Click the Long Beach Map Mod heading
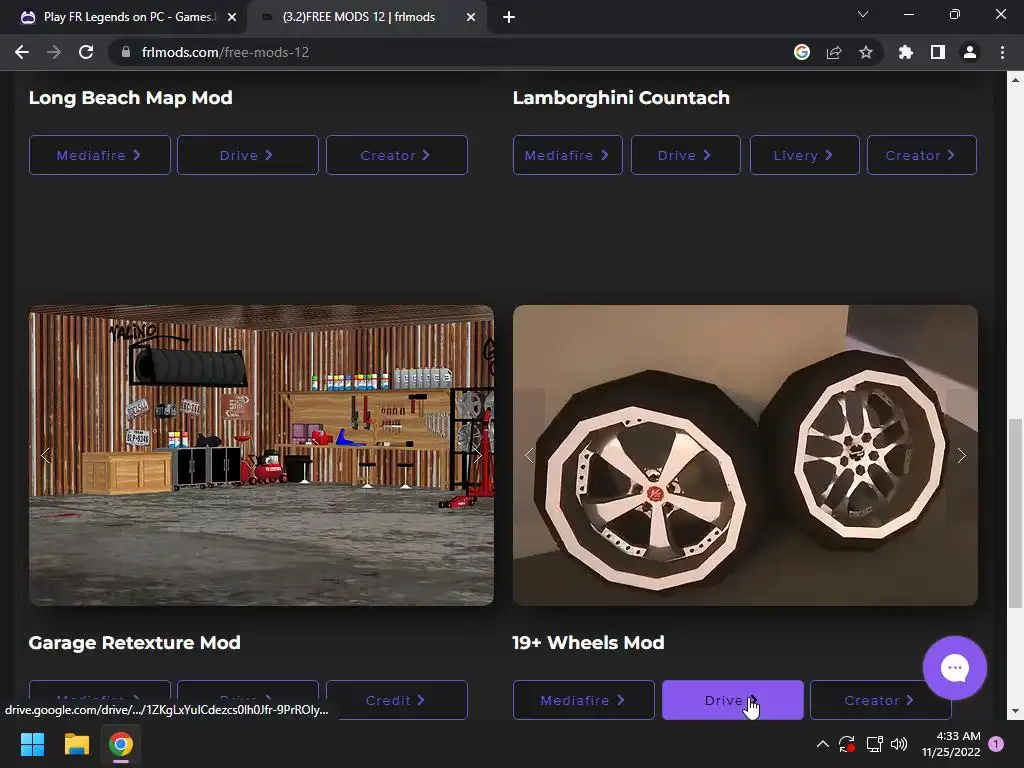Screen dimensions: 1024x768 tap(131, 98)
